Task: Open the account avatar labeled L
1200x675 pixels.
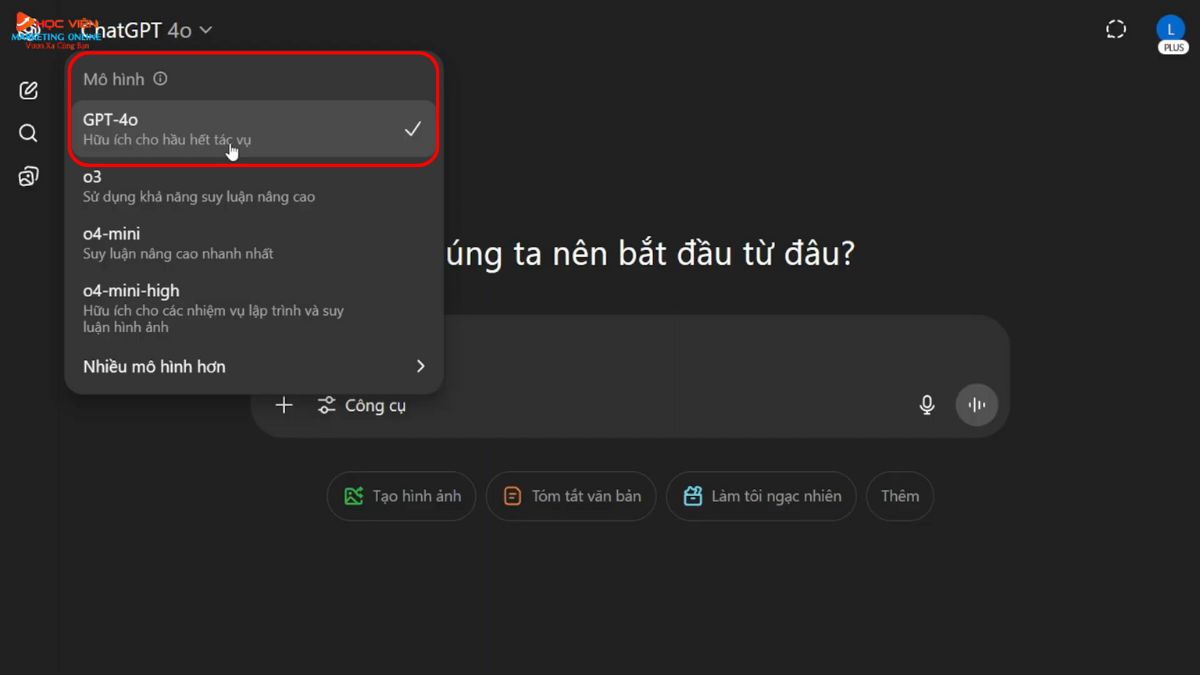Action: tap(1171, 29)
